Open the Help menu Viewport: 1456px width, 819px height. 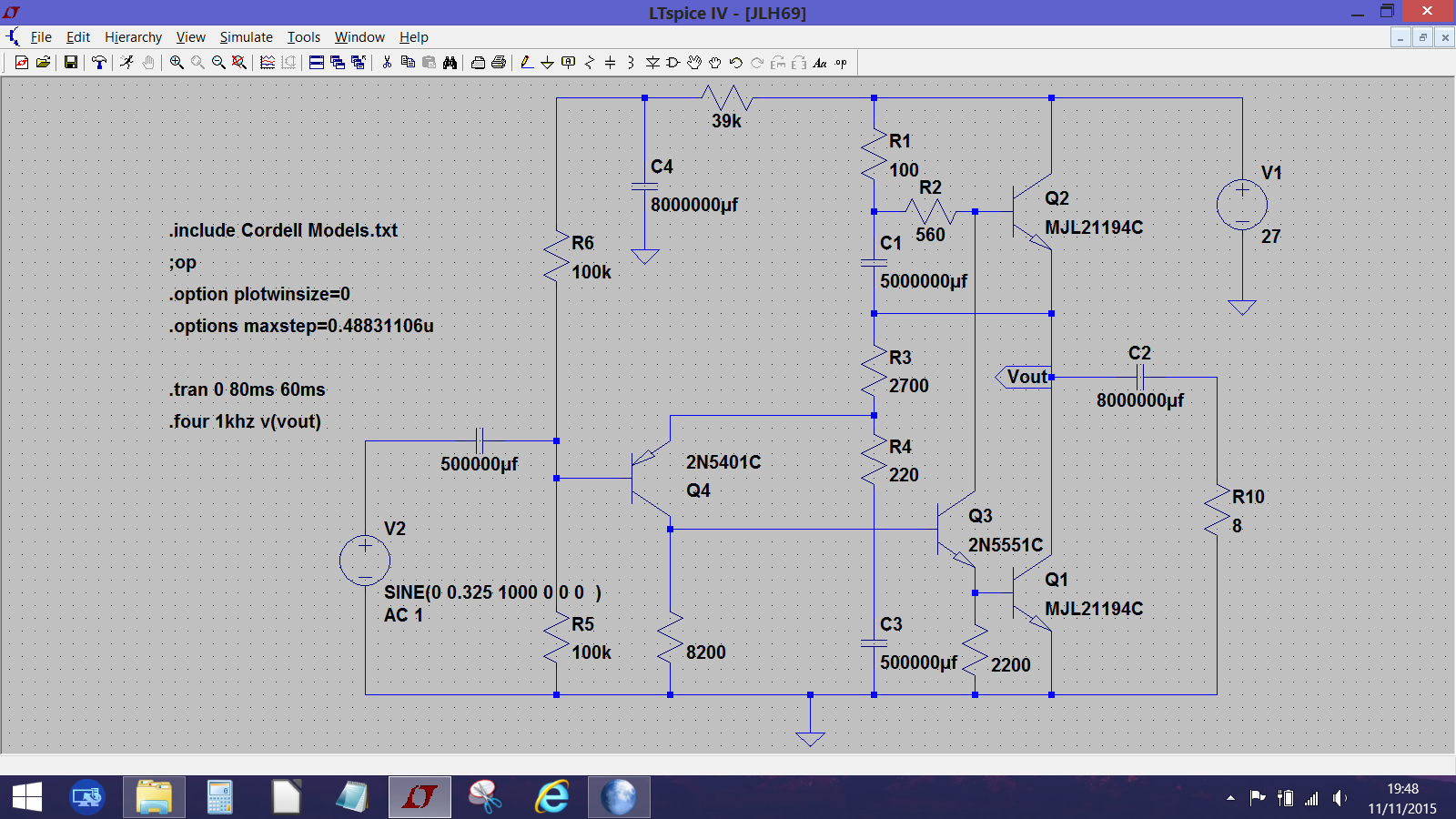[413, 37]
